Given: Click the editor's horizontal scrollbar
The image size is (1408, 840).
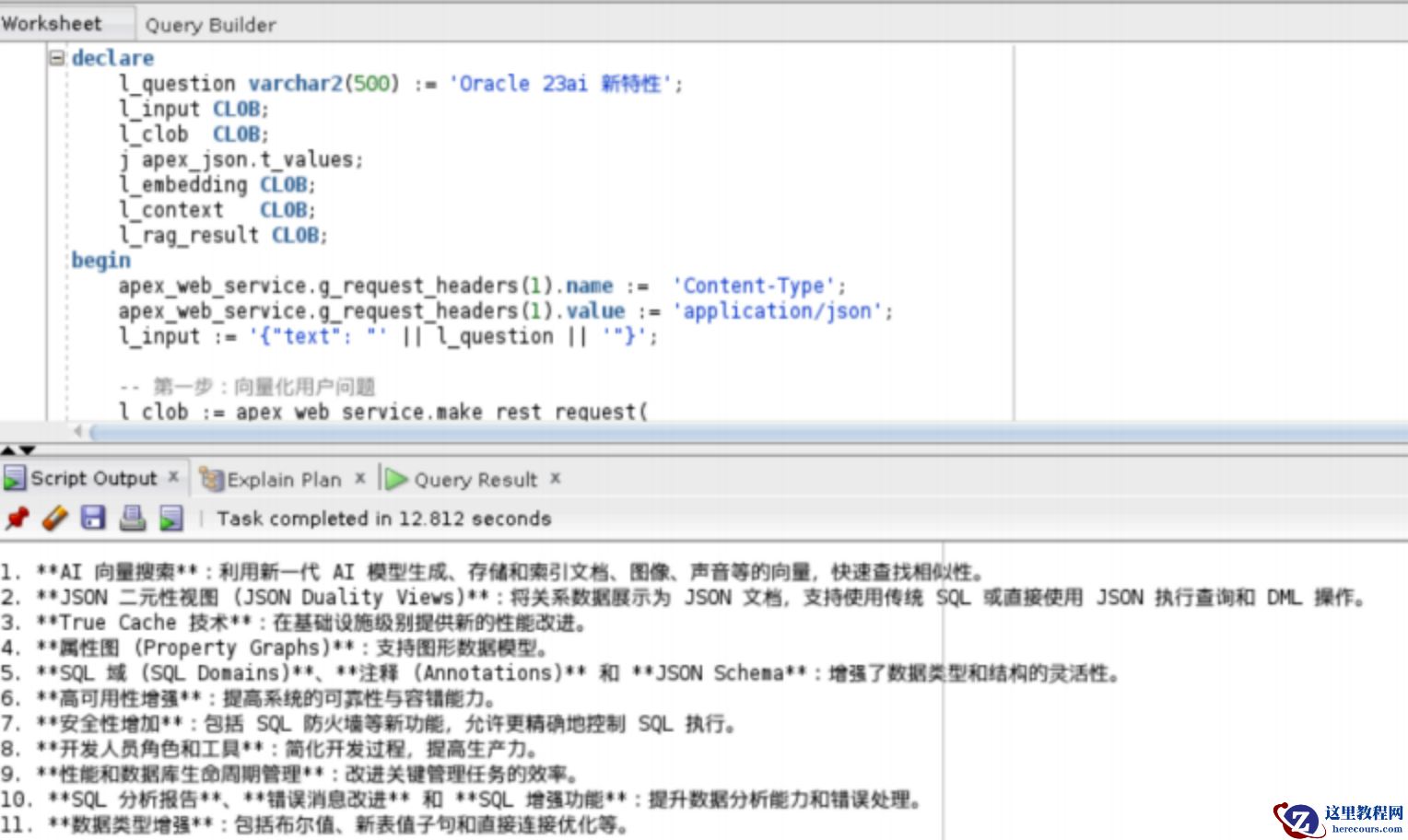Looking at the screenshot, I should pyautogui.click(x=748, y=432).
